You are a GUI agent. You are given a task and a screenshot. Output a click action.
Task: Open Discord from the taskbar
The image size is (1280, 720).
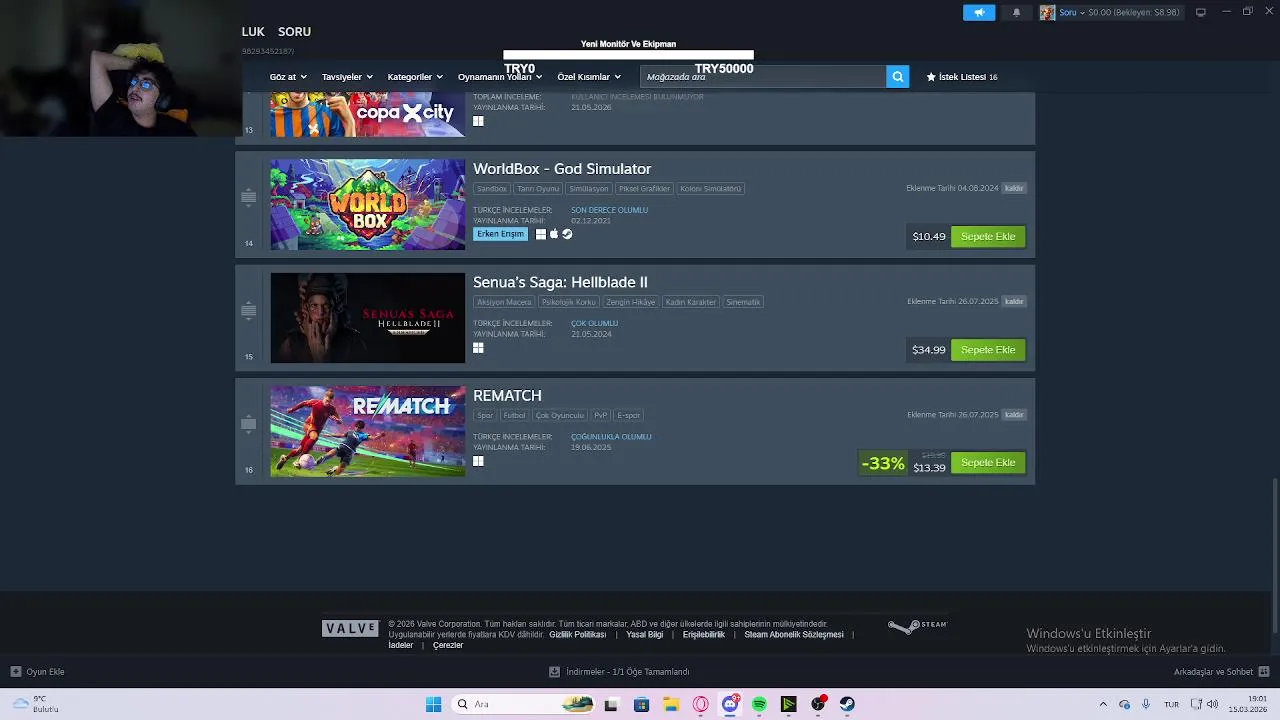730,704
